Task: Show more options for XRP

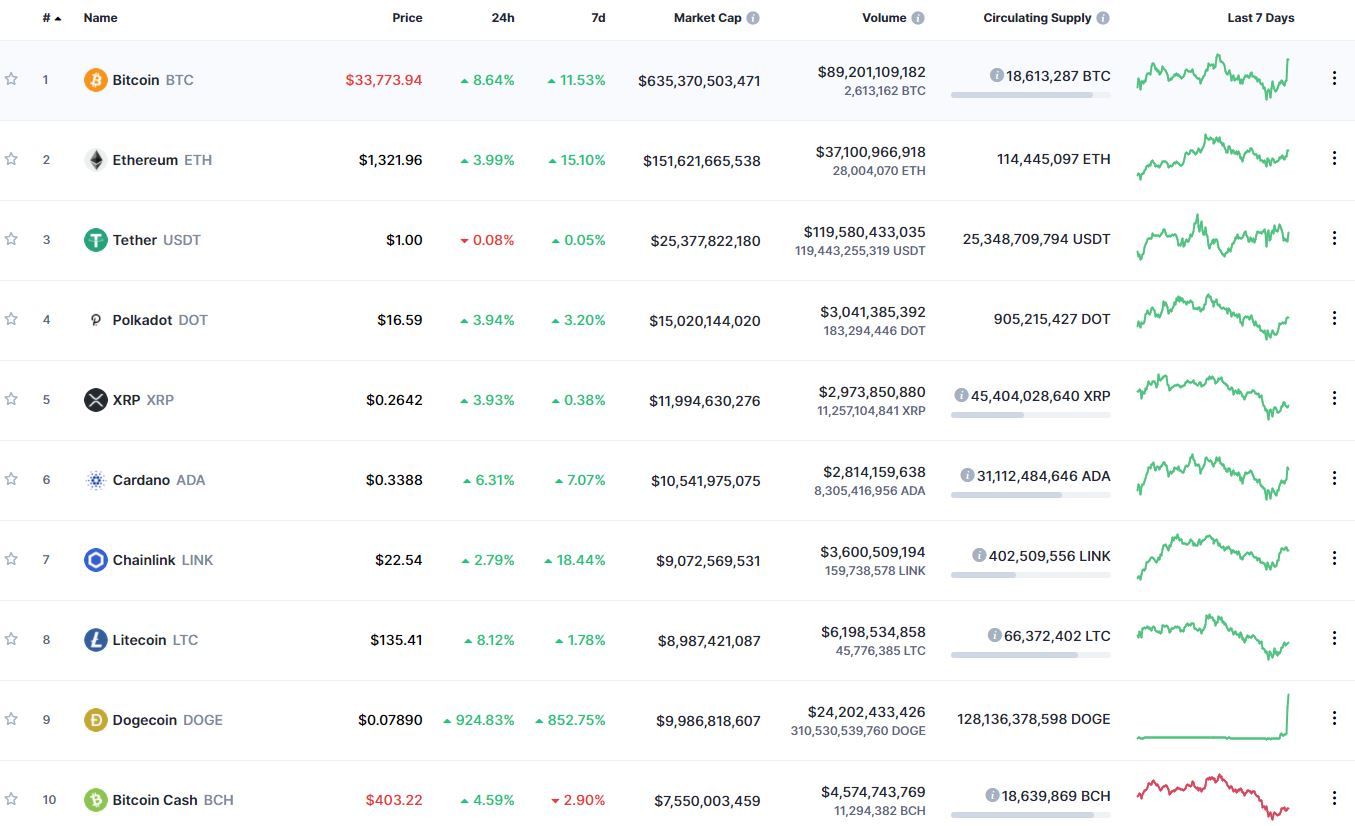Action: tap(1334, 398)
